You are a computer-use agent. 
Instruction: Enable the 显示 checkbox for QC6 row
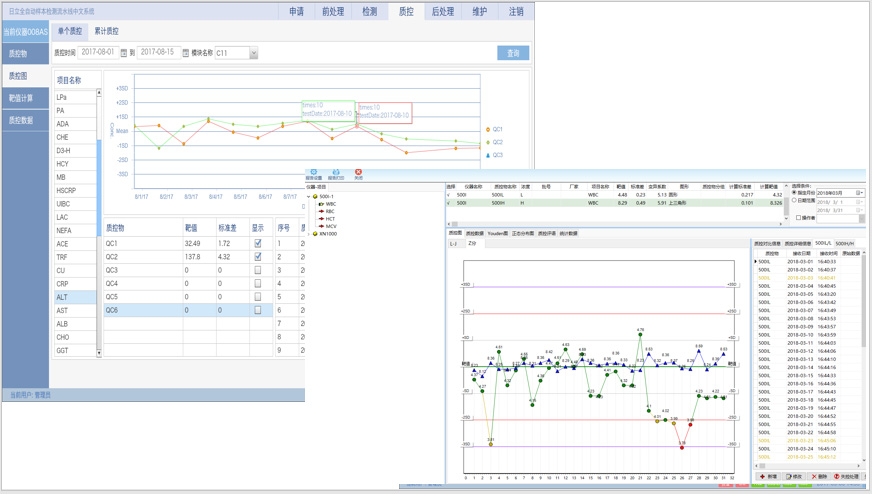257,310
